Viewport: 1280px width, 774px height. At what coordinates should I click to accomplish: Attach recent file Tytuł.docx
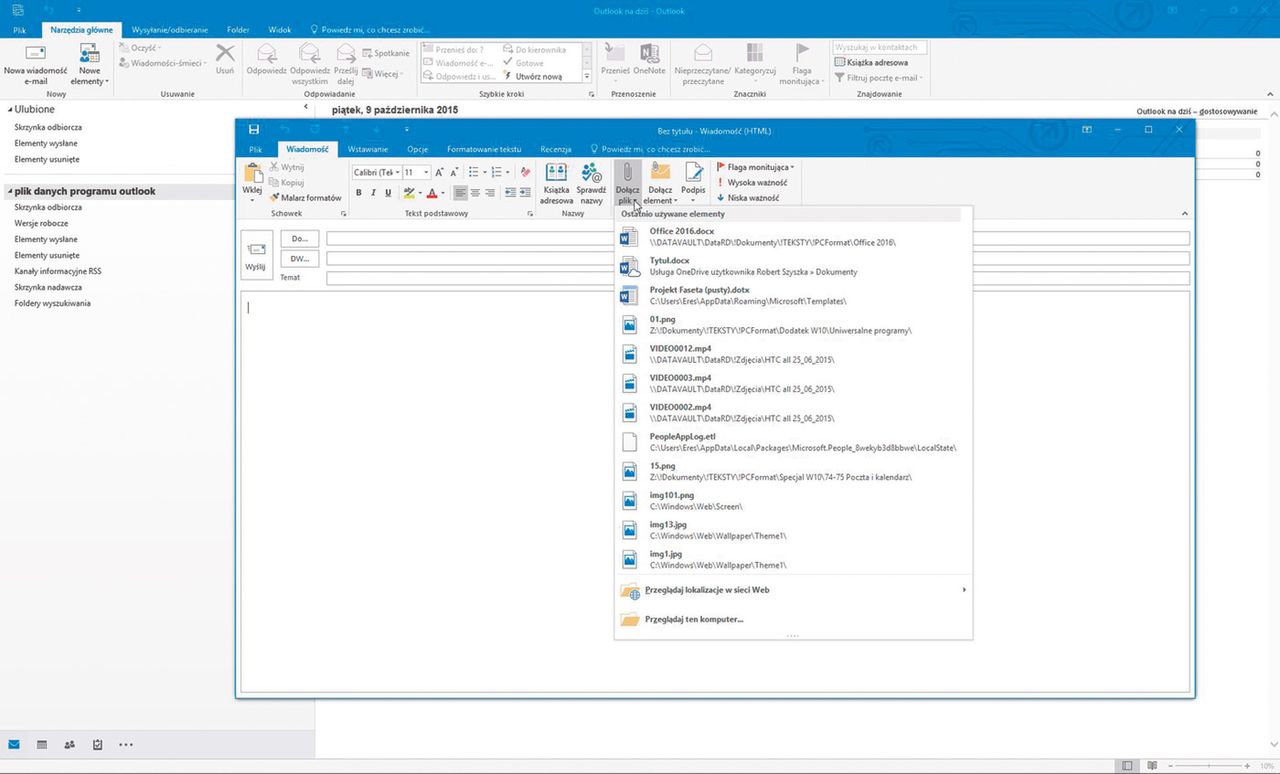792,266
